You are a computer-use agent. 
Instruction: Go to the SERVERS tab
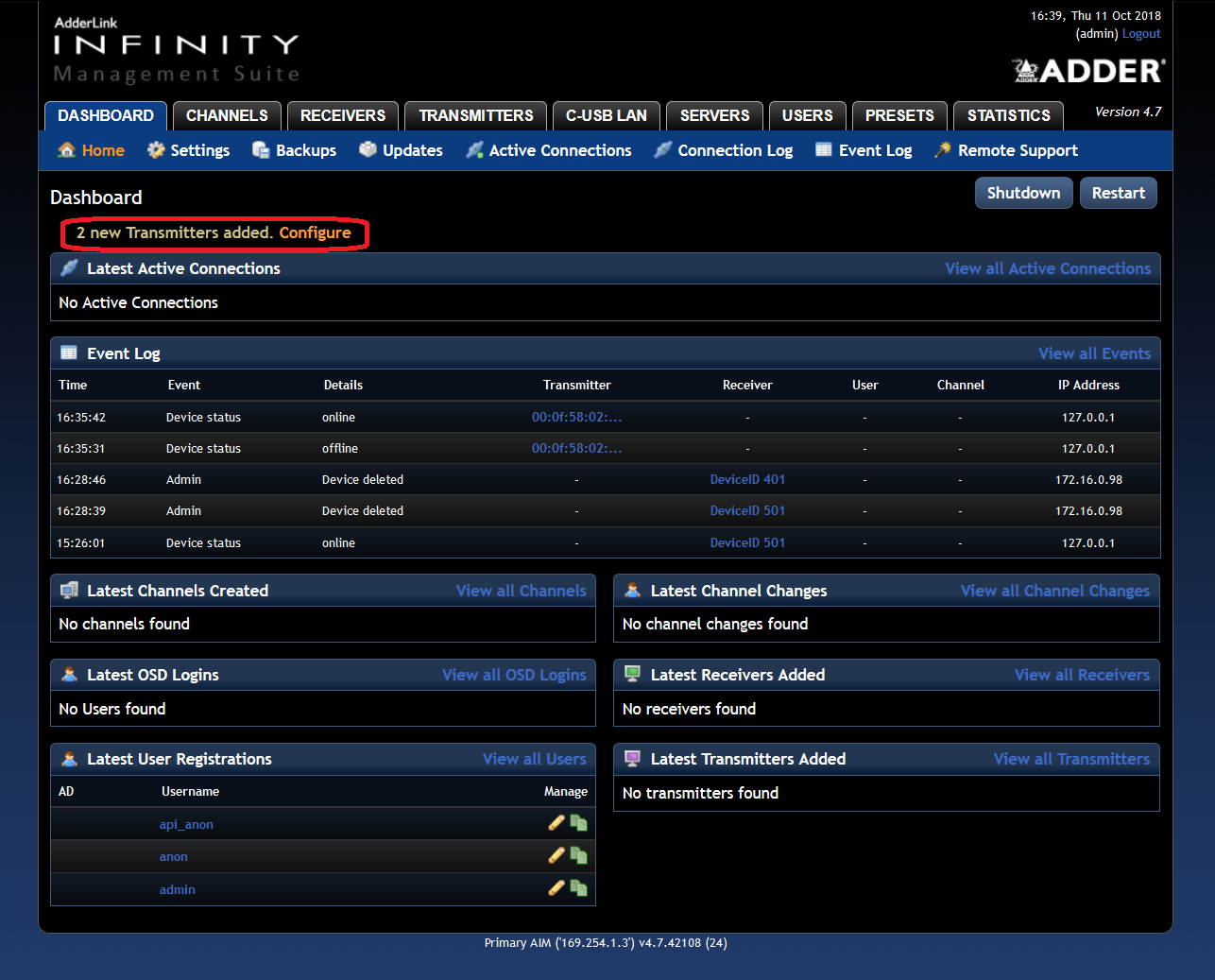tap(714, 115)
